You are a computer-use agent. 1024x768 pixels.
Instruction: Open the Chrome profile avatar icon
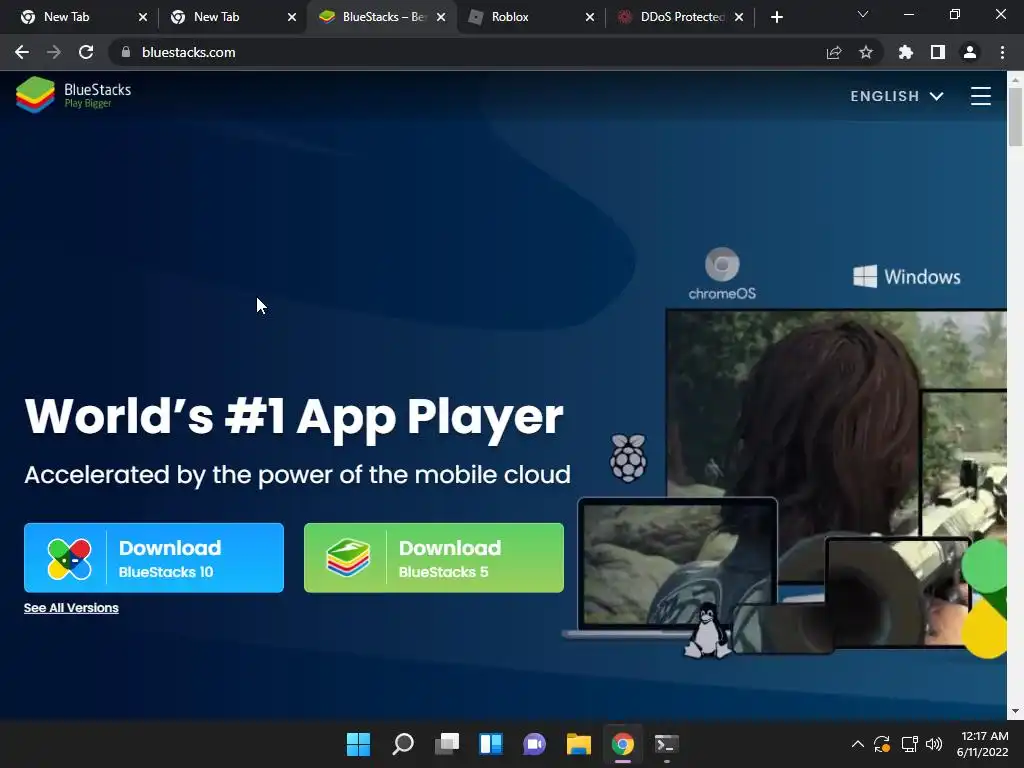970,52
